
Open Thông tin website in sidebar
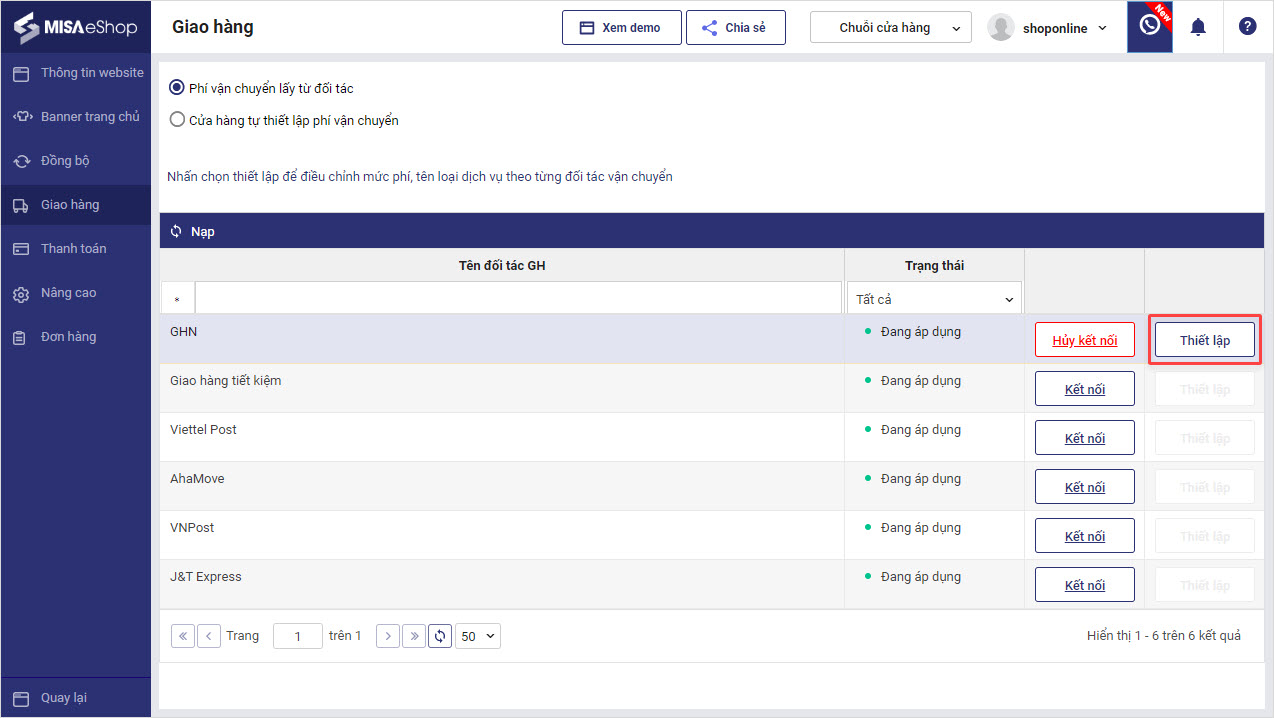point(76,73)
